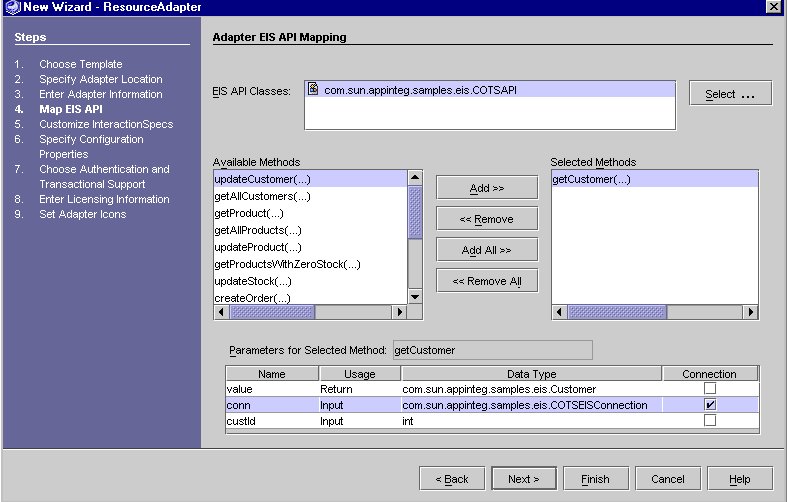Click step 4 Map EIS API
Viewport: 787px width, 502px height.
coord(71,109)
